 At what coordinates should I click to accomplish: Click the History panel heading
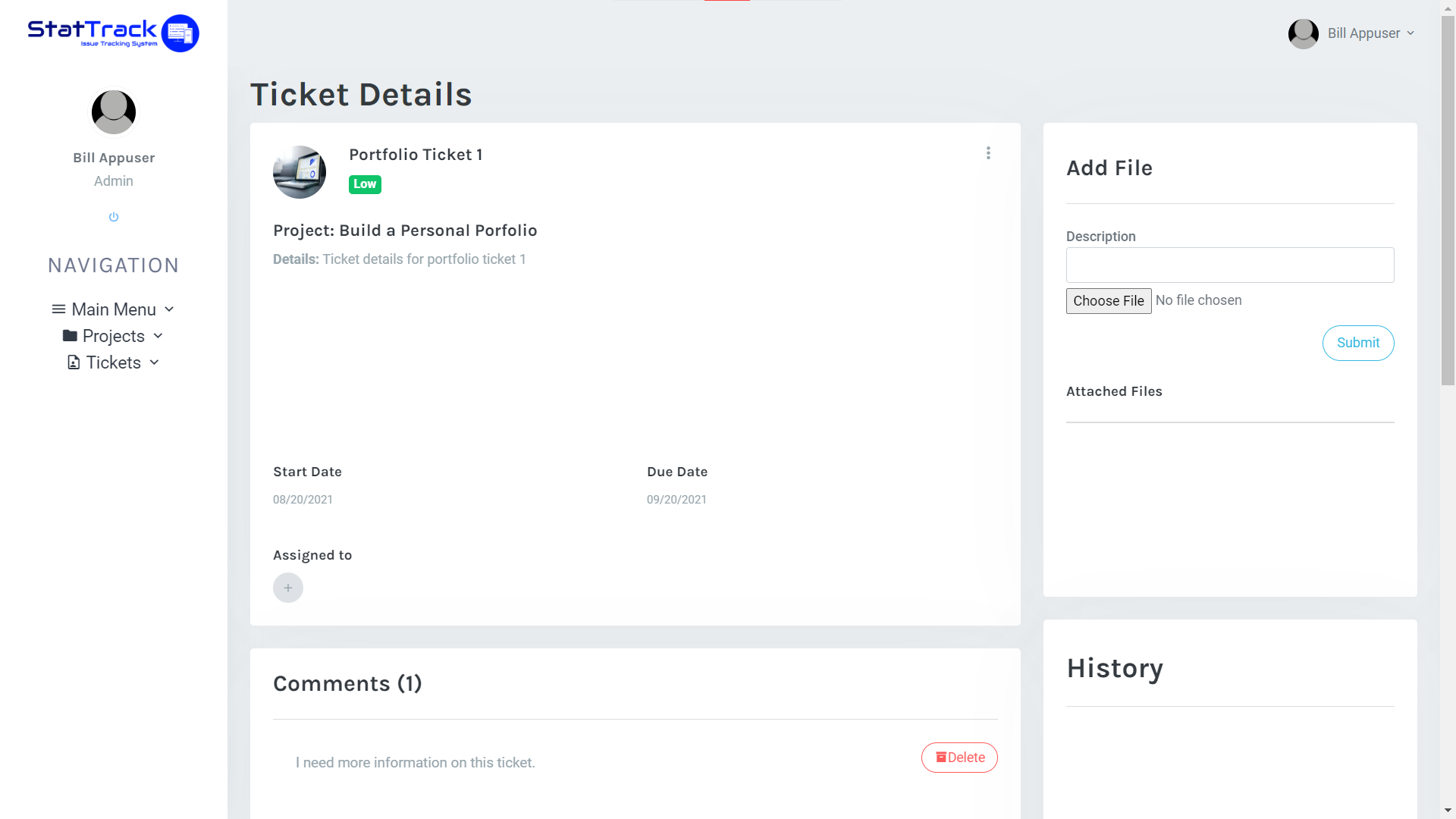click(x=1115, y=668)
